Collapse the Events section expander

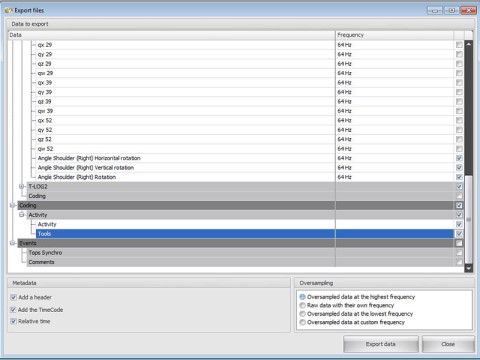(13, 243)
